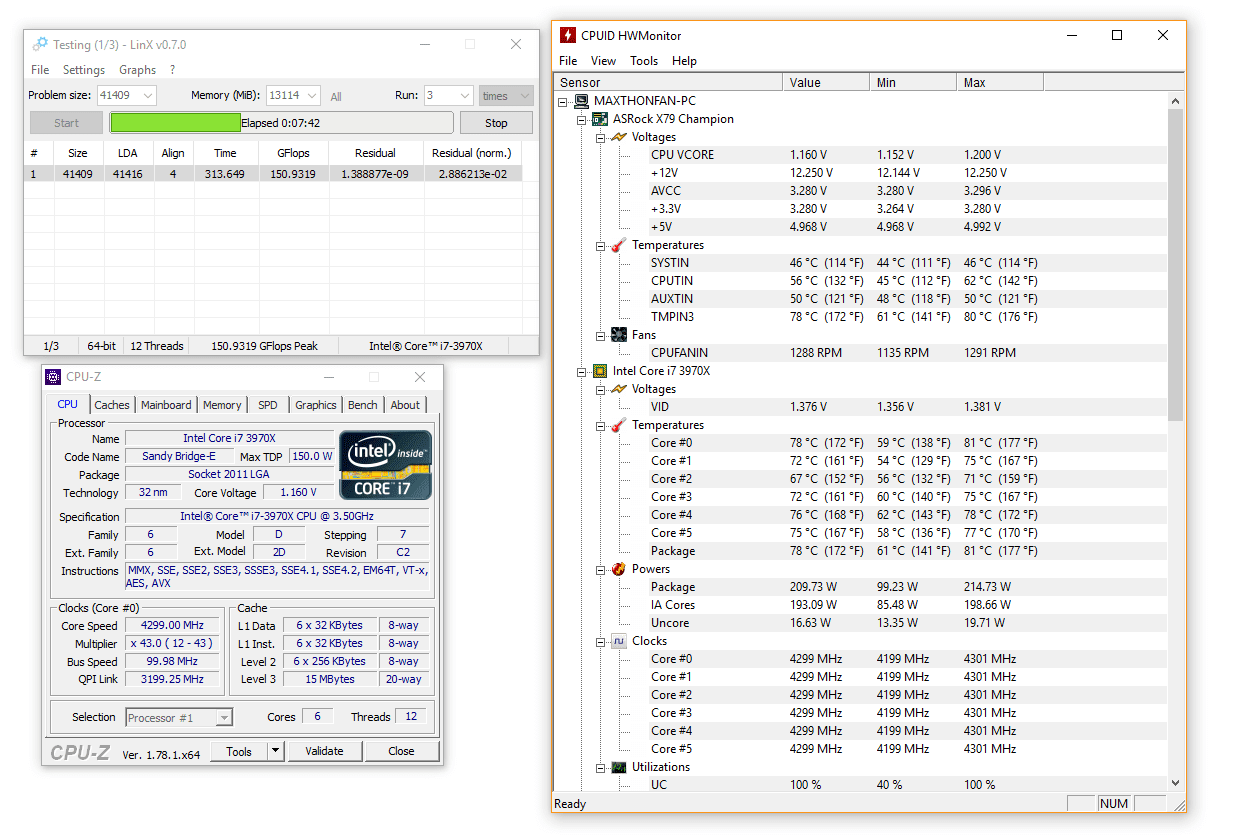
Task: Click the mainboard Voltages lightning icon
Action: [619, 137]
